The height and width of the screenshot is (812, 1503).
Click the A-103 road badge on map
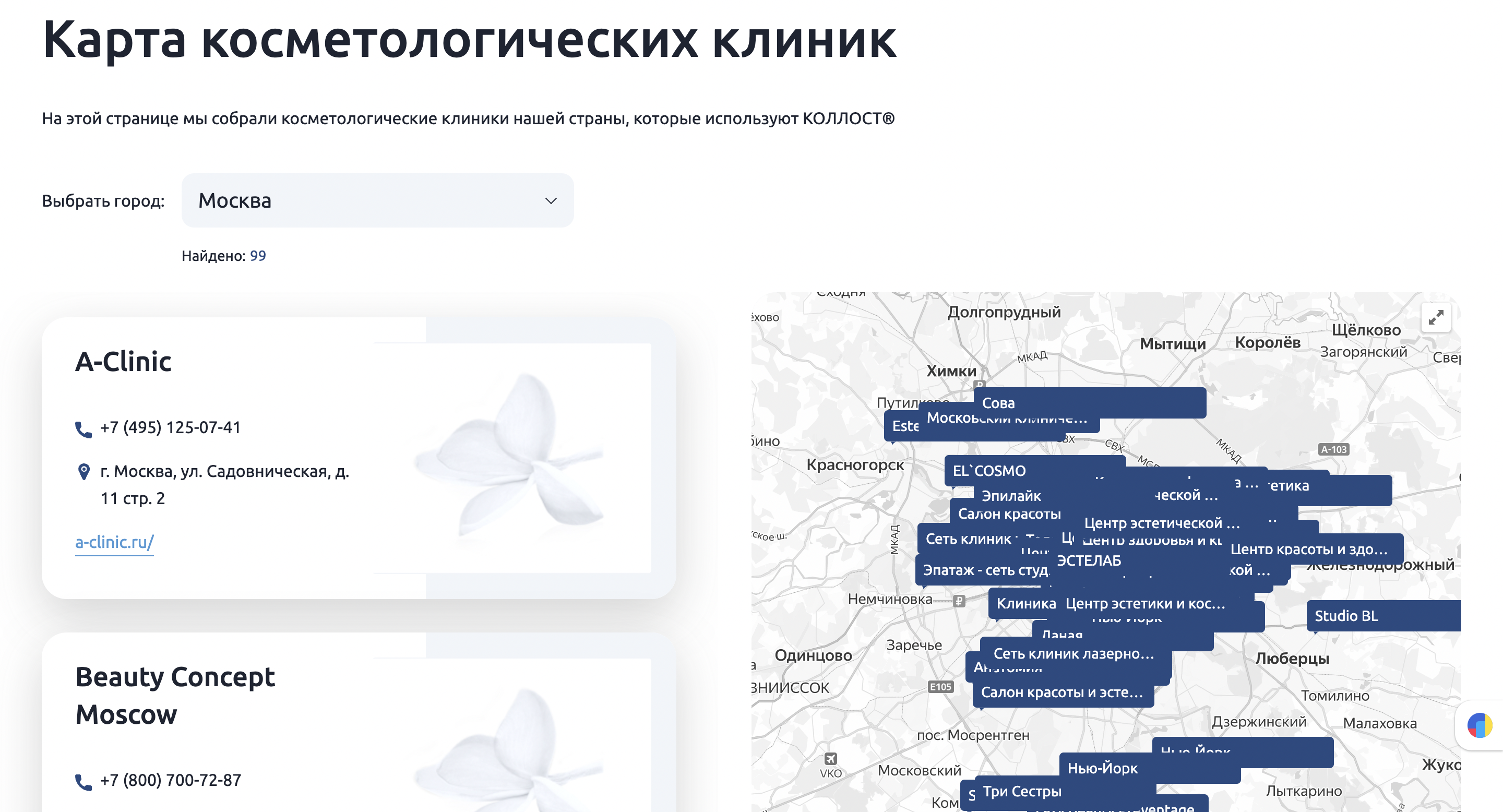point(1334,449)
